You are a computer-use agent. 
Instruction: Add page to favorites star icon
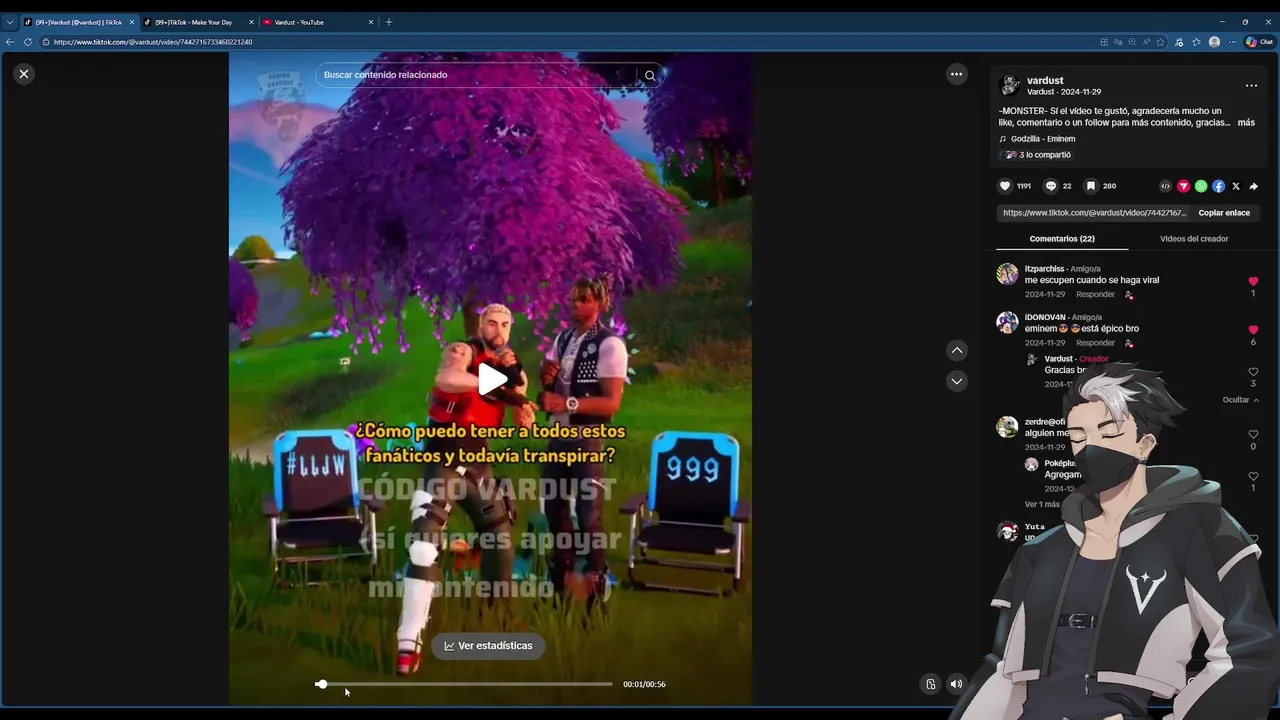point(1161,42)
